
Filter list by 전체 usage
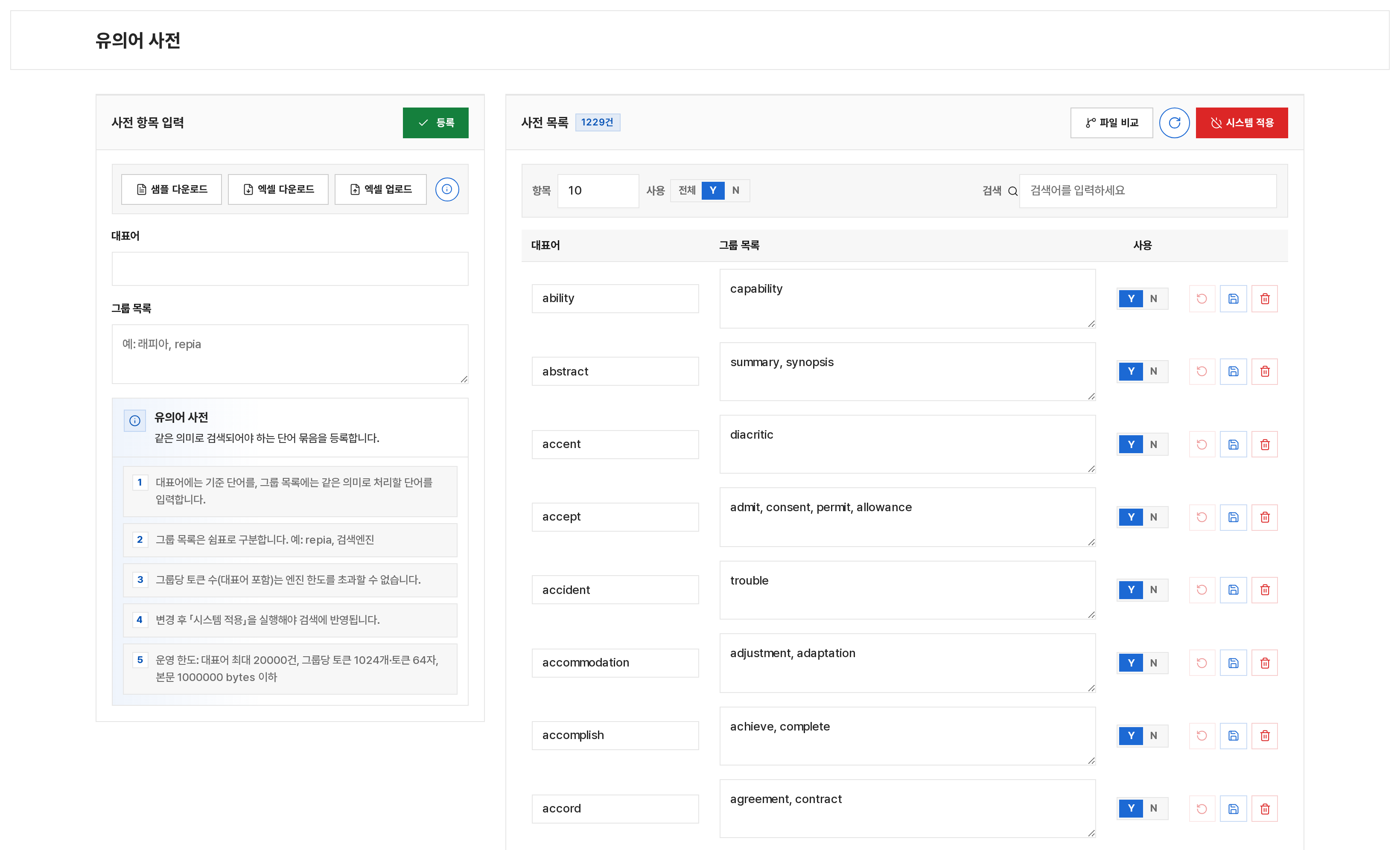(687, 190)
